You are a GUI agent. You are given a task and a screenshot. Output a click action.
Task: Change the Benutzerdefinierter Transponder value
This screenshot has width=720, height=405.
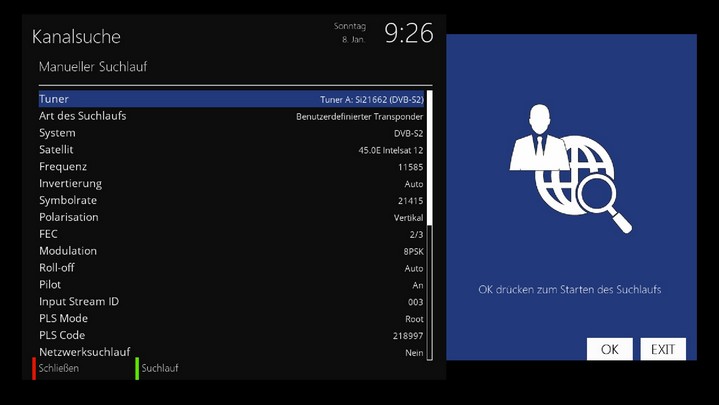tap(360, 117)
